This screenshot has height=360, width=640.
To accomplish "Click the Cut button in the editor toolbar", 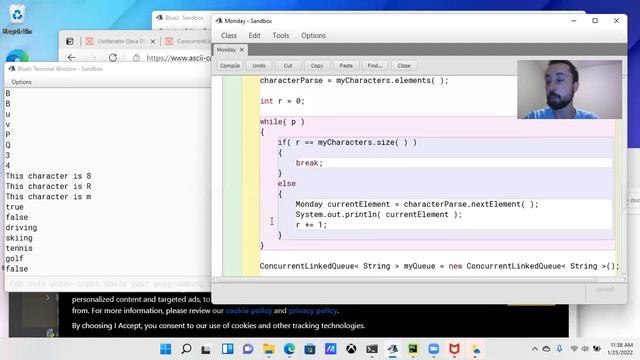I will tap(288, 66).
